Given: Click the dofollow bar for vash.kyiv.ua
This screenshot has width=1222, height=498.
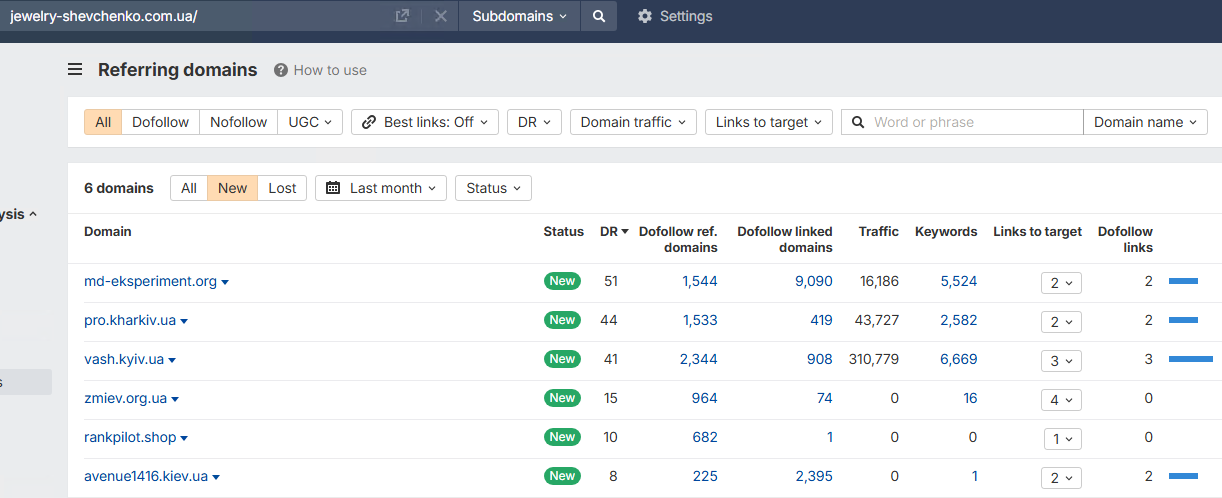Looking at the screenshot, I should (x=1190, y=359).
